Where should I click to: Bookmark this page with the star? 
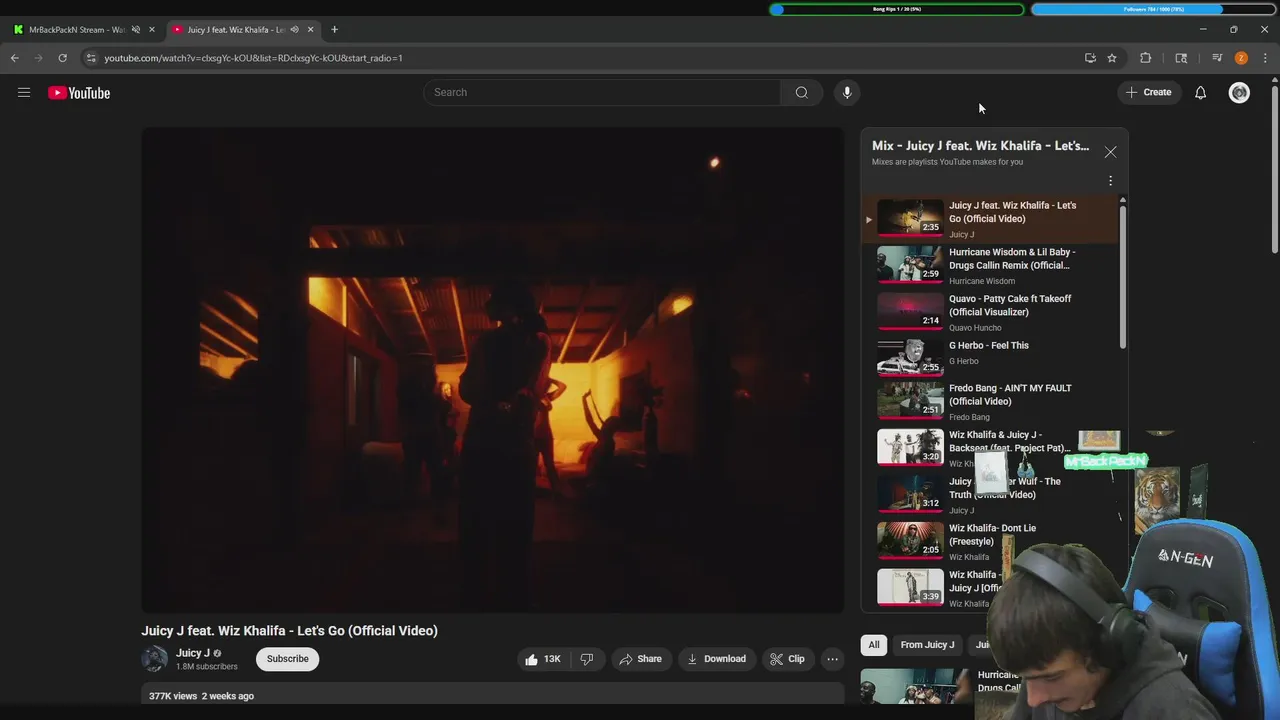tap(1112, 58)
